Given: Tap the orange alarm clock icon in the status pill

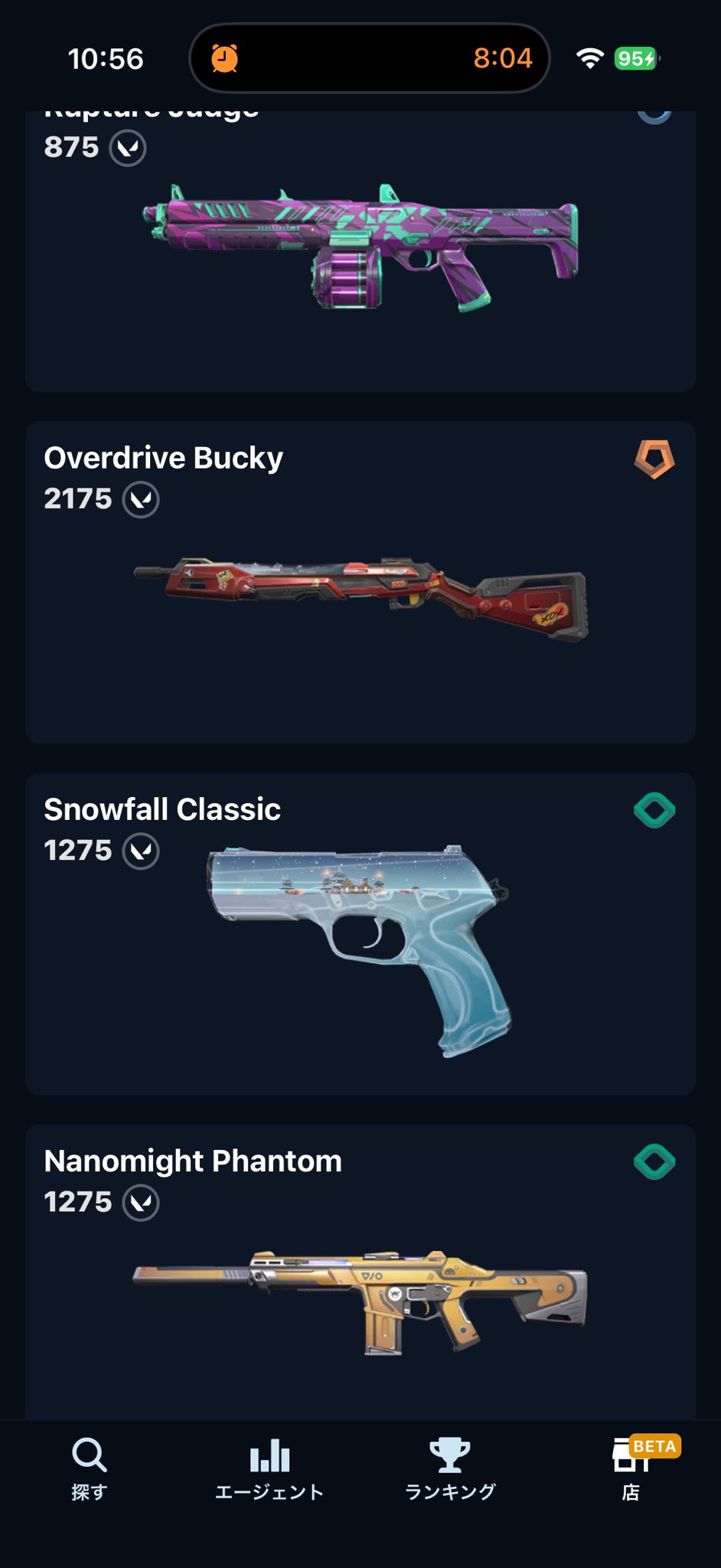Looking at the screenshot, I should (224, 58).
